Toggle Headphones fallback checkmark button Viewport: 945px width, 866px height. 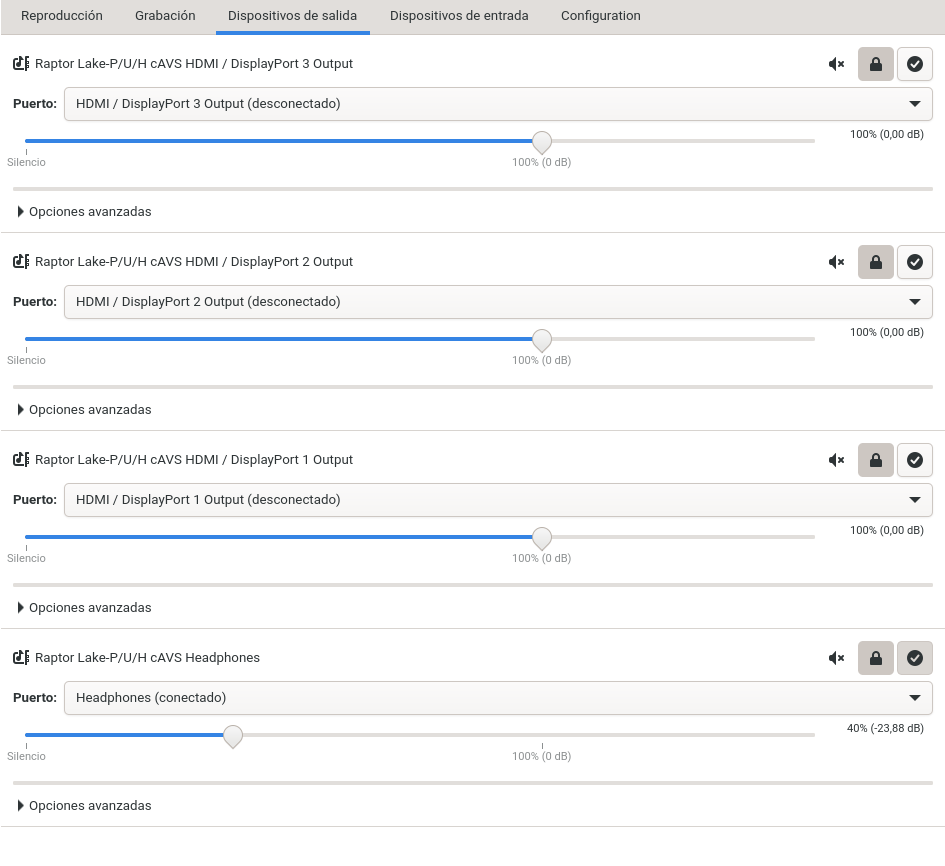[915, 658]
